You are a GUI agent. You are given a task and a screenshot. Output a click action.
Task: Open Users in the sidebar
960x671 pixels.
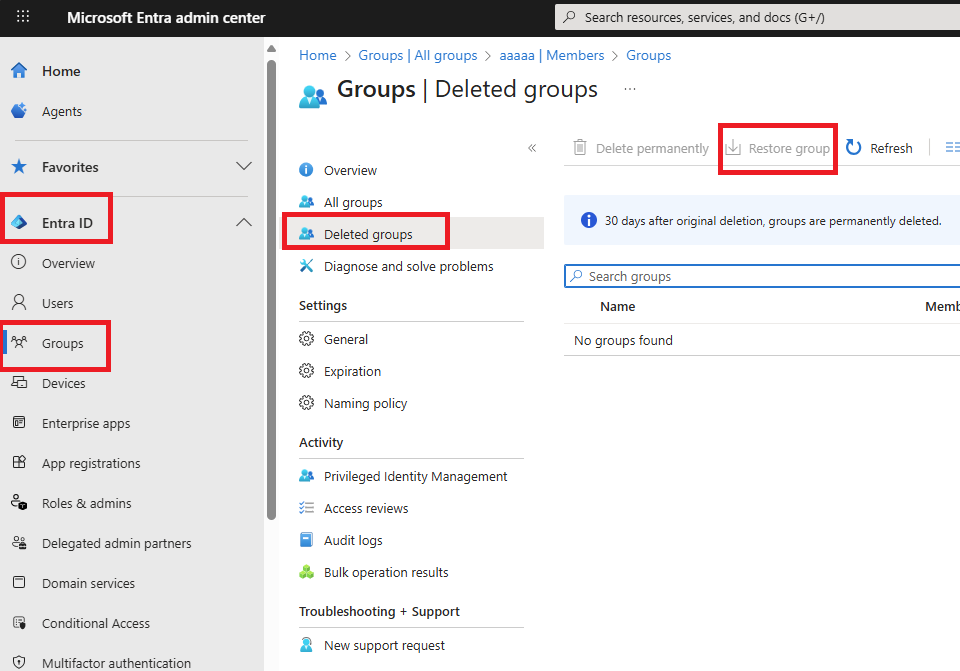(x=58, y=303)
